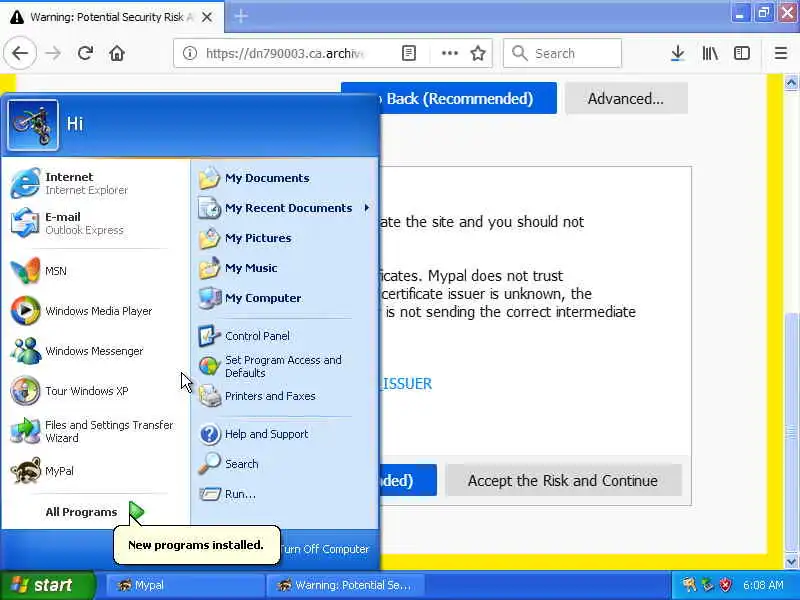Click the page scrollbar up arrow

pyautogui.click(x=791, y=82)
